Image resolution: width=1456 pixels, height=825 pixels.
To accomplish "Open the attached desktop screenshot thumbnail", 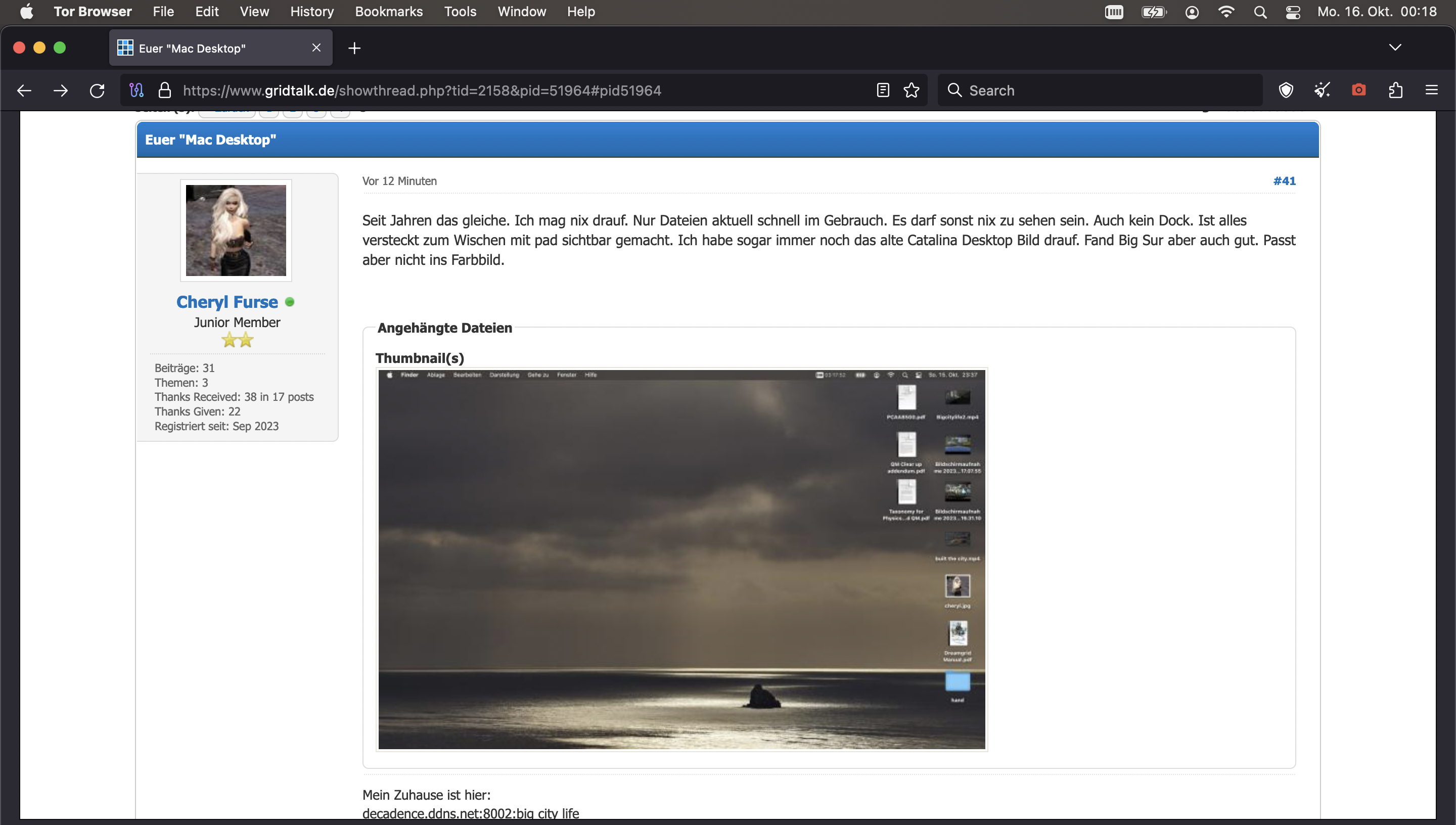I will pyautogui.click(x=681, y=559).
